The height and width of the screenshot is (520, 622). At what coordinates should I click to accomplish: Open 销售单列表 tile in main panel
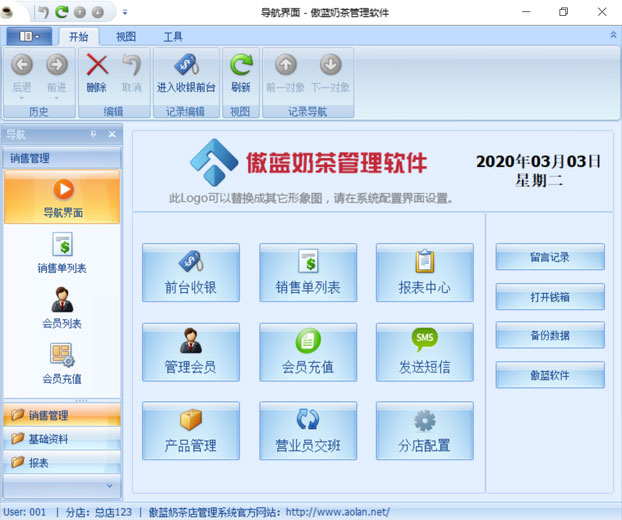(308, 272)
